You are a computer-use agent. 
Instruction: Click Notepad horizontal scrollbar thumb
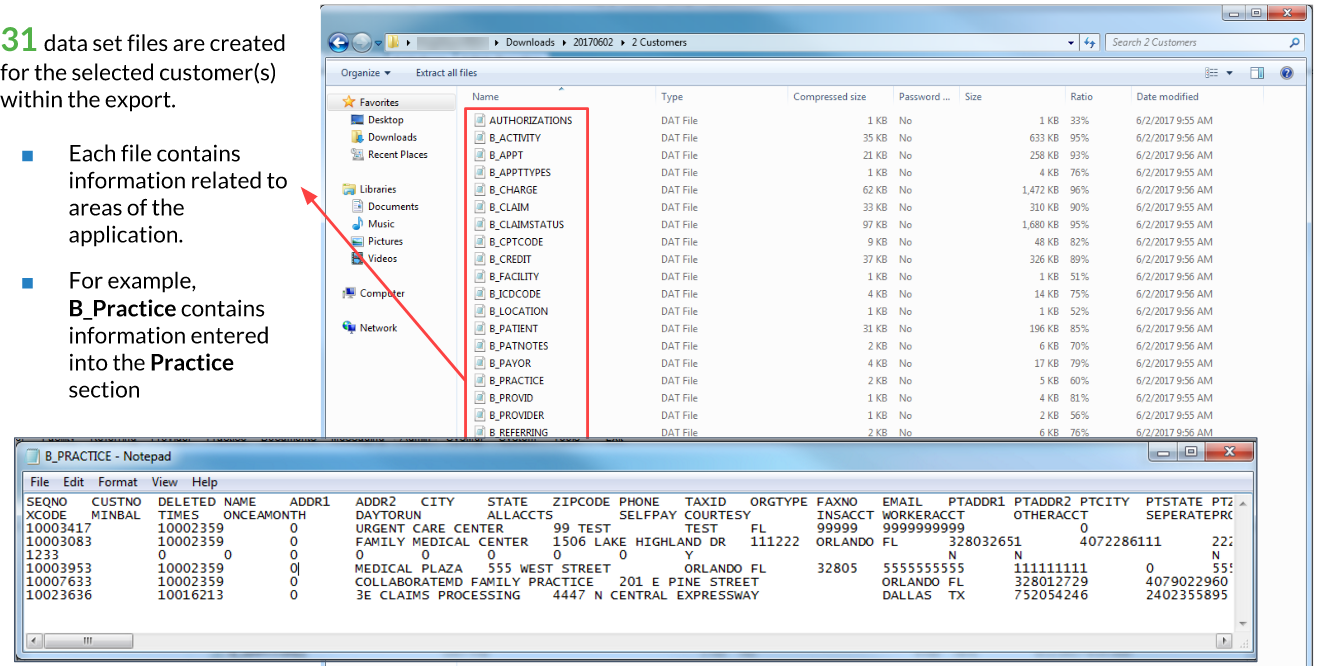pos(88,641)
